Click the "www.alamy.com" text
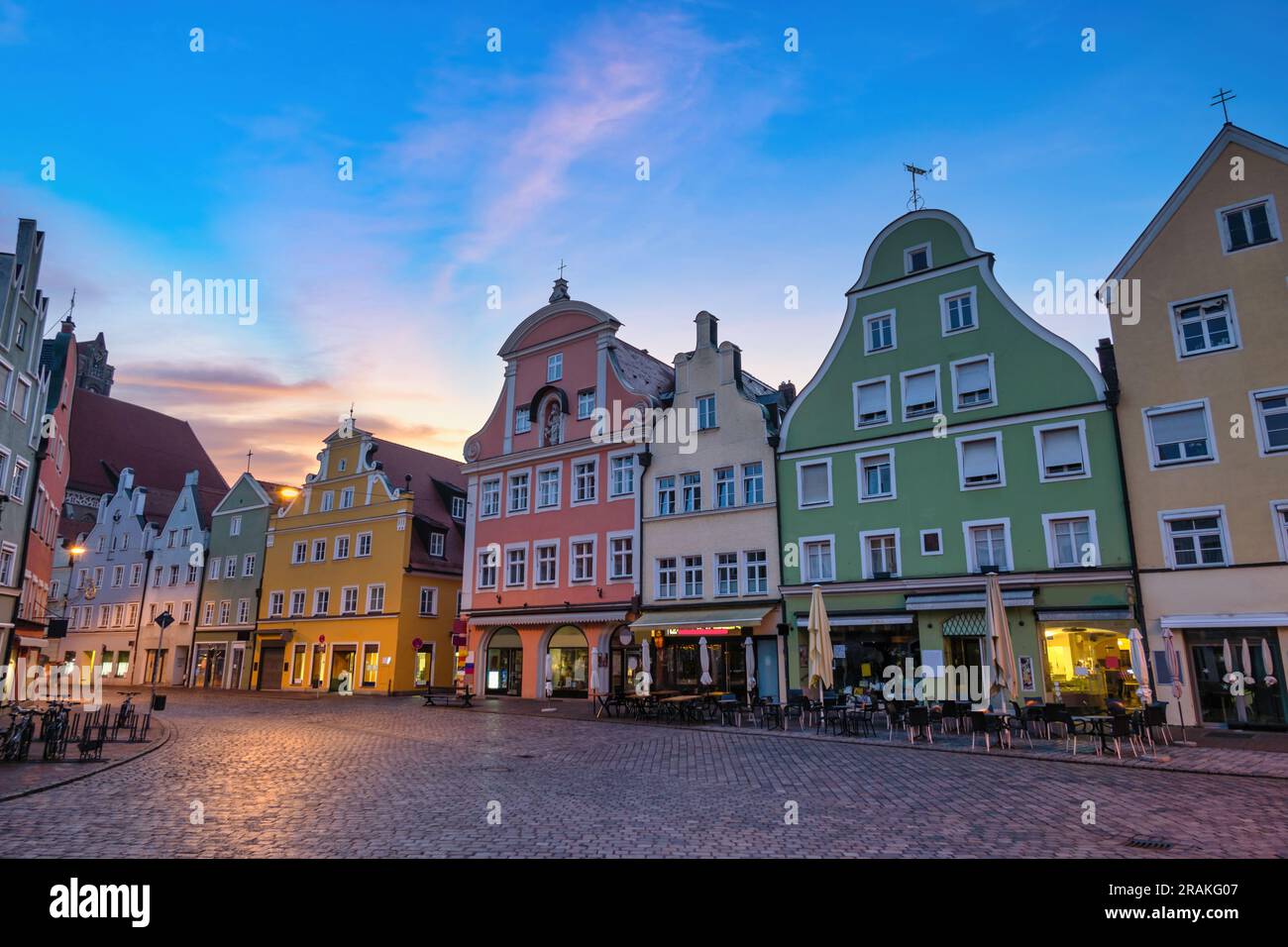This screenshot has height=947, width=1288. point(1171,916)
